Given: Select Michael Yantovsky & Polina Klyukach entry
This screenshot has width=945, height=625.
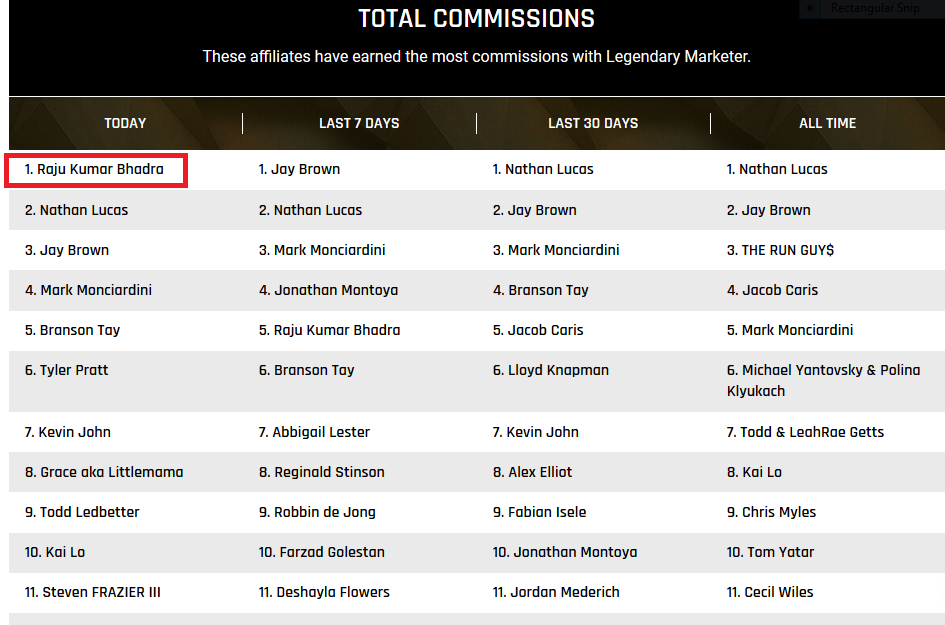Looking at the screenshot, I should [823, 380].
